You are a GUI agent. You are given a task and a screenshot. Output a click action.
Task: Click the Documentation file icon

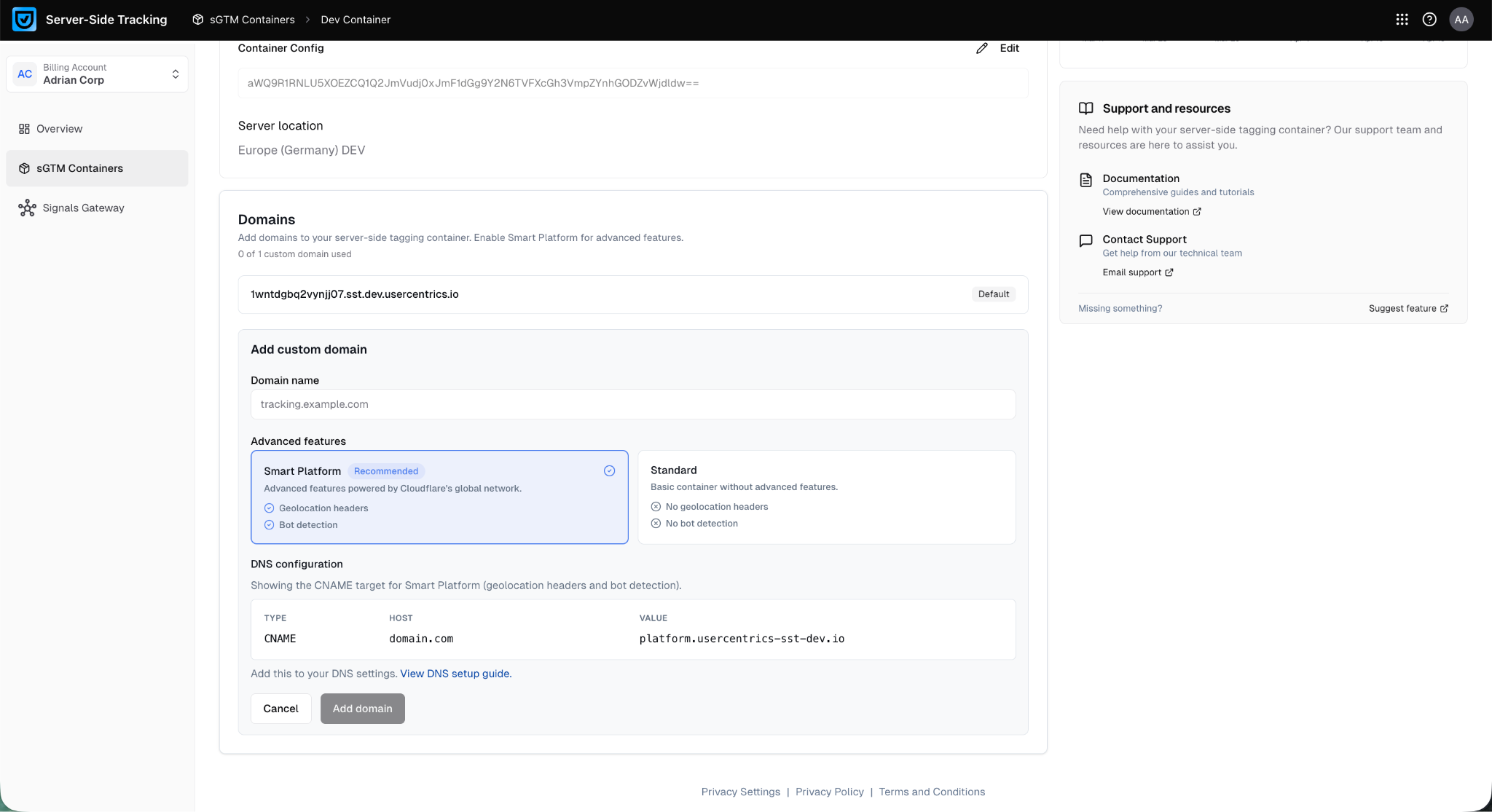tap(1085, 180)
